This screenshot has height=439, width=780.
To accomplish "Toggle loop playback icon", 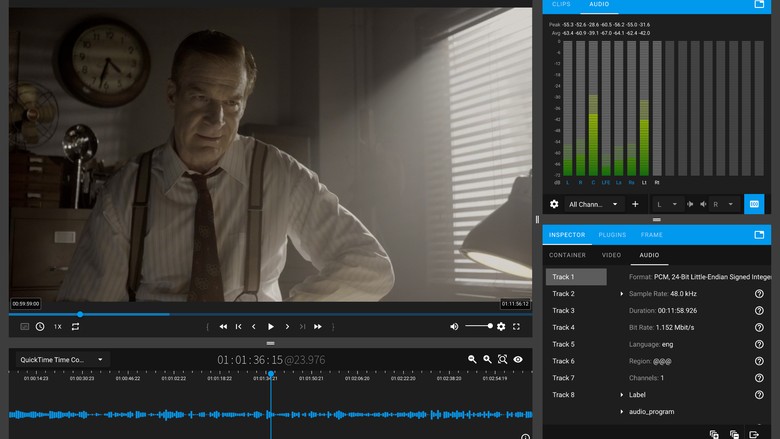I will (x=75, y=327).
